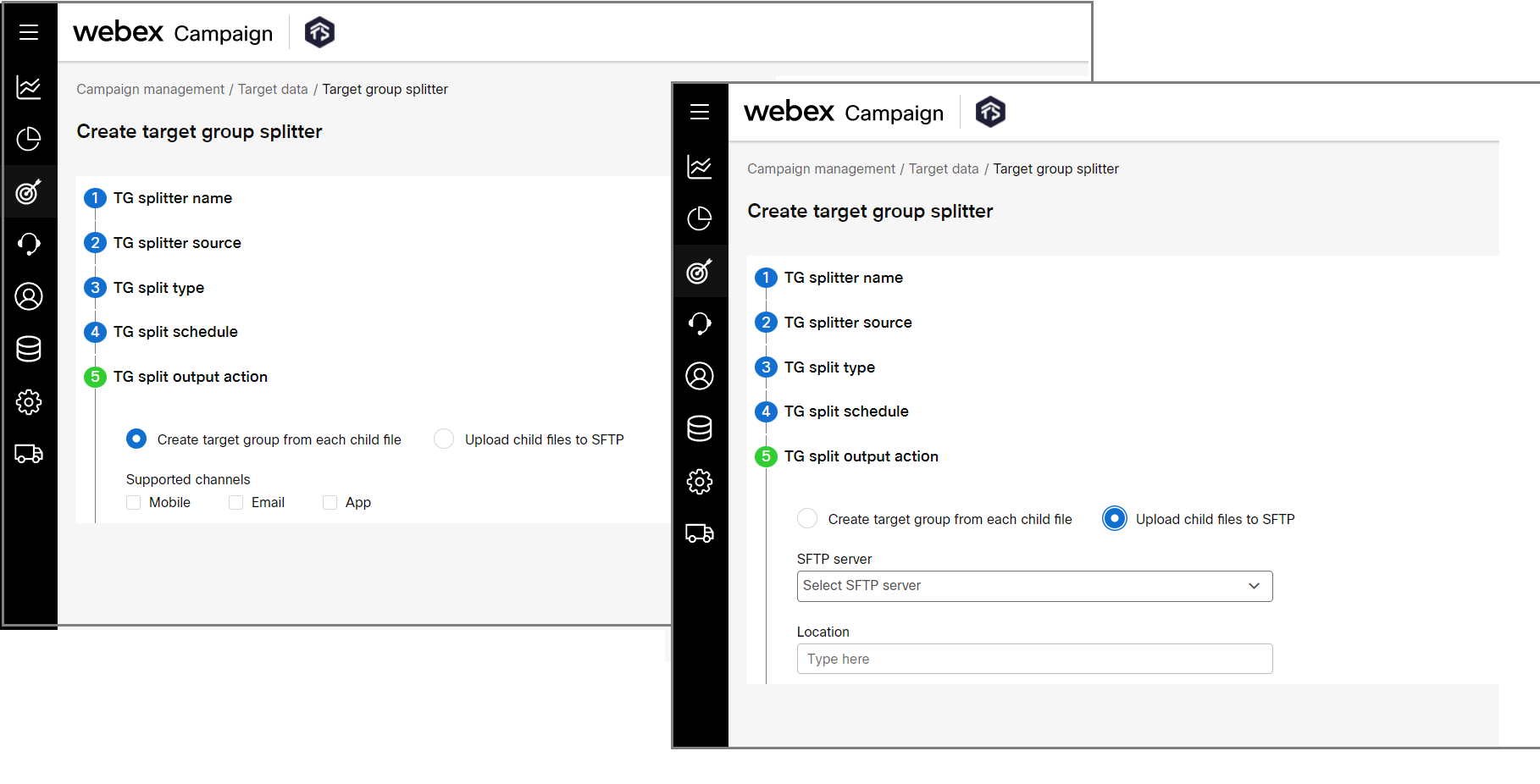This screenshot has height=784, width=1540.
Task: Open the Select SFTP server dropdown
Action: tap(1034, 586)
